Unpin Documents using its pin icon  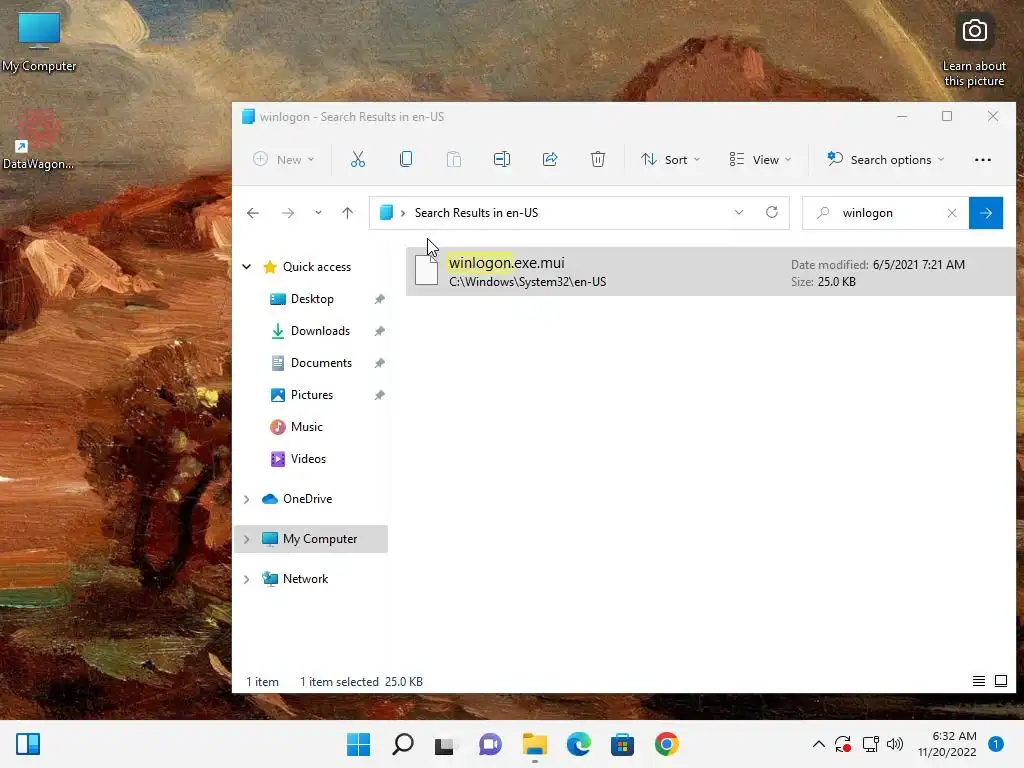tap(379, 363)
